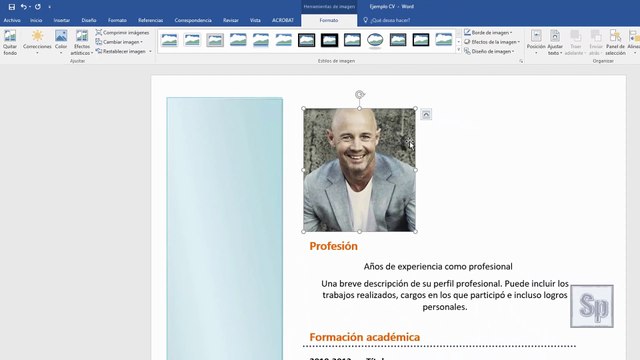Click Traer adelante button

[576, 42]
